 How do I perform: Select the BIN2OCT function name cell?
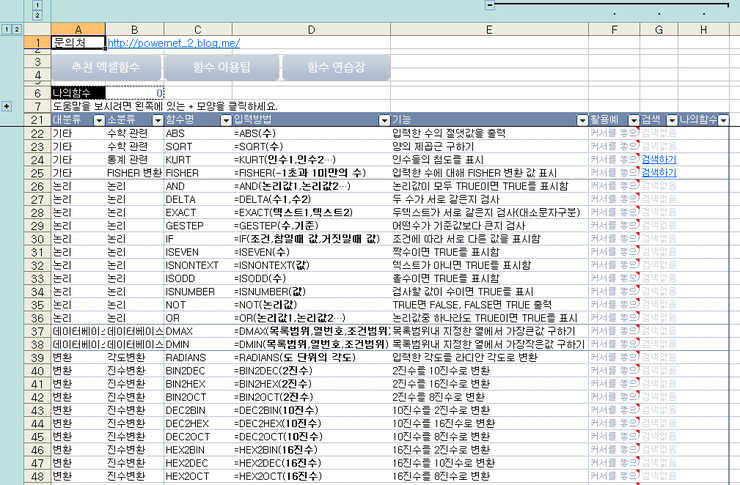click(198, 397)
